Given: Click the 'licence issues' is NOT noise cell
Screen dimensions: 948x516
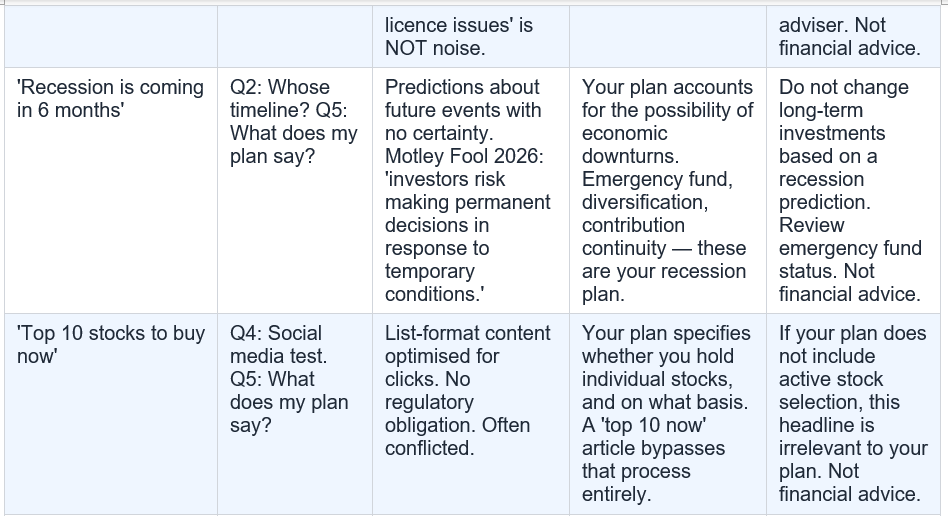Looking at the screenshot, I should (x=471, y=37).
